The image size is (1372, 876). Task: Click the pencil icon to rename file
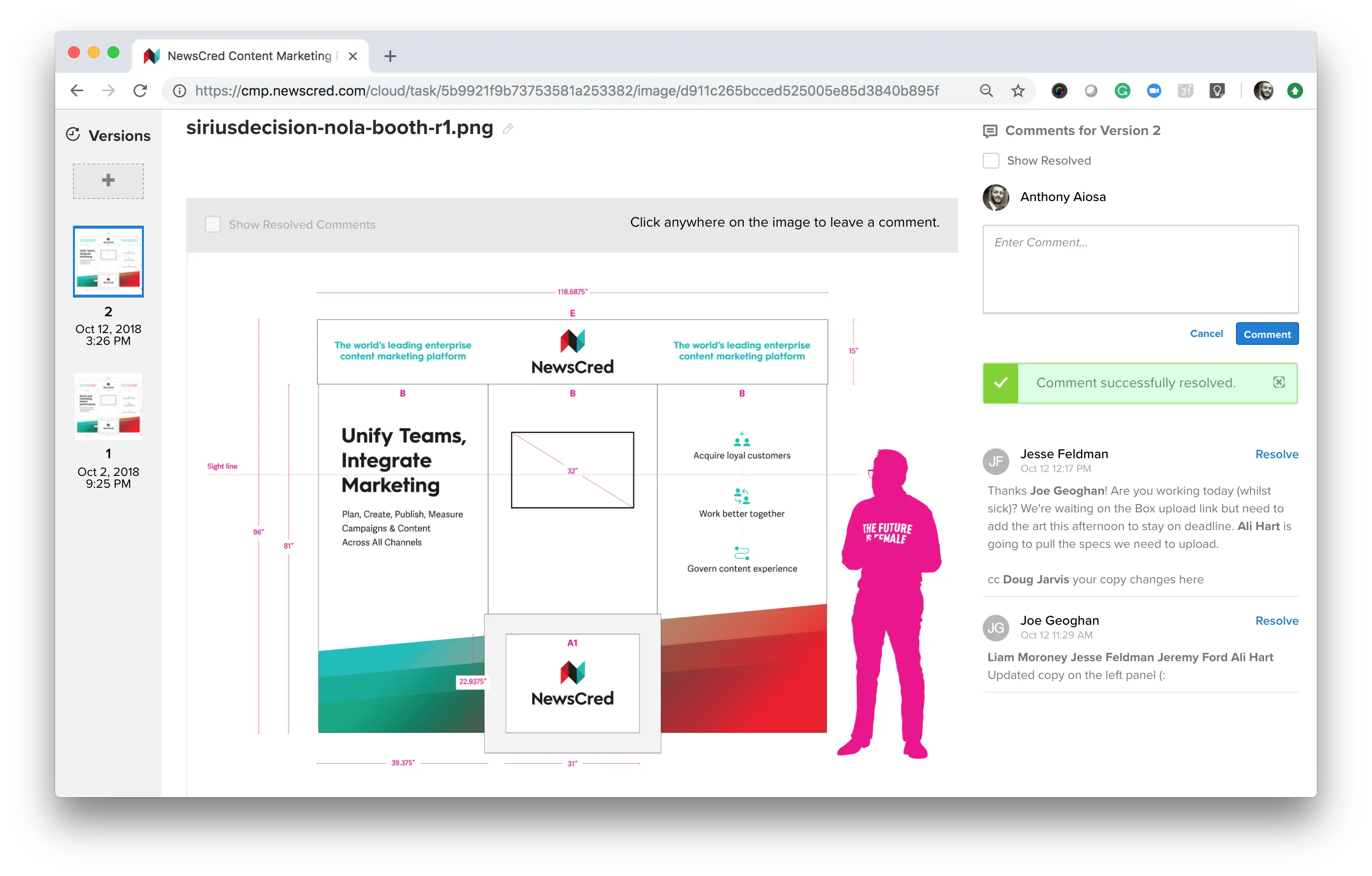[x=508, y=129]
